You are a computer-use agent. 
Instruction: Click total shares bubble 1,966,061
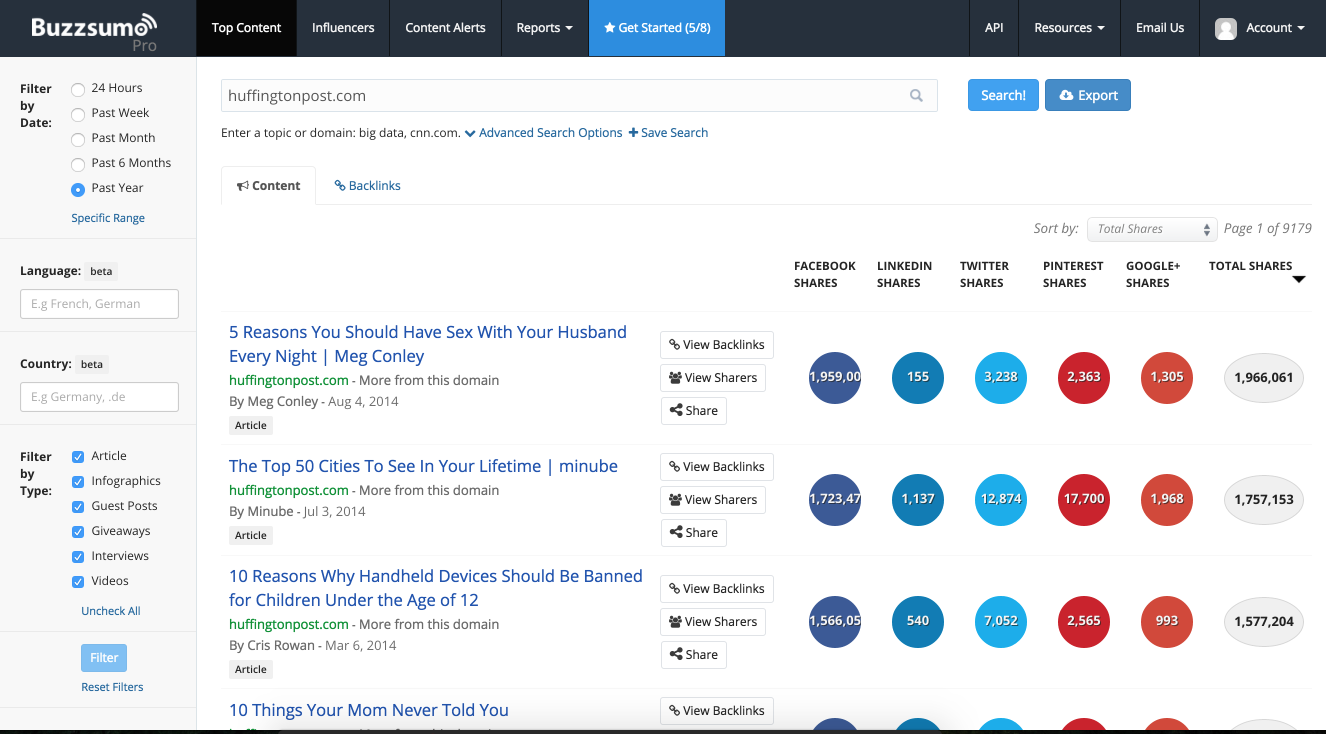(1264, 377)
